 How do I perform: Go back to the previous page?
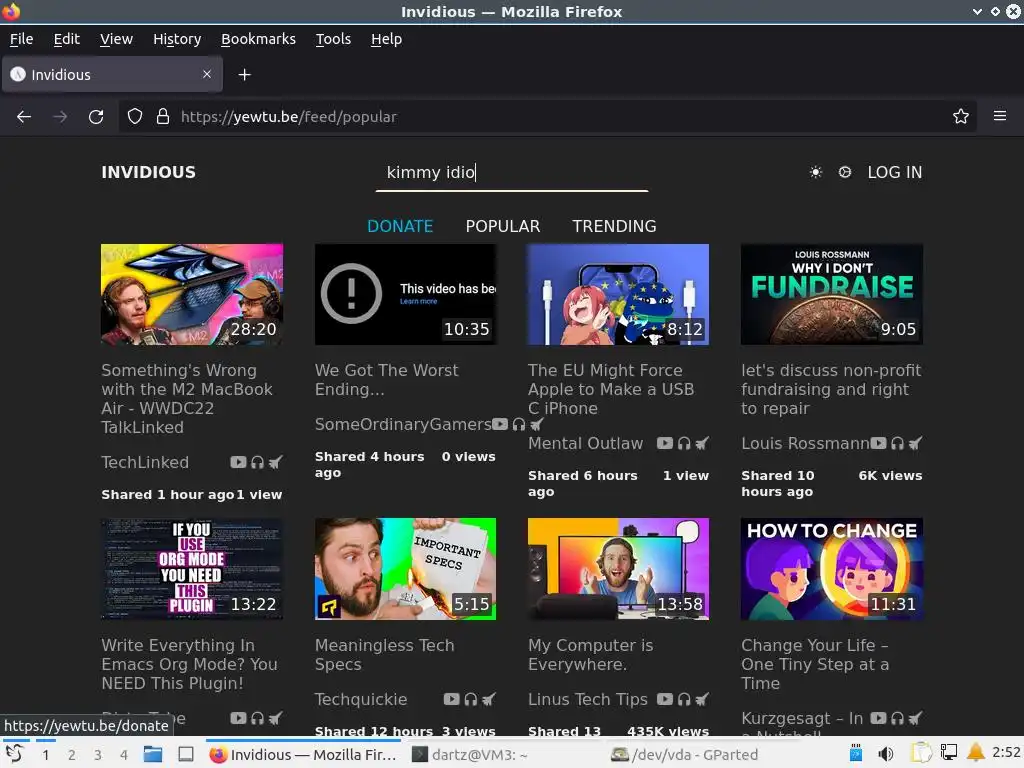pos(24,117)
